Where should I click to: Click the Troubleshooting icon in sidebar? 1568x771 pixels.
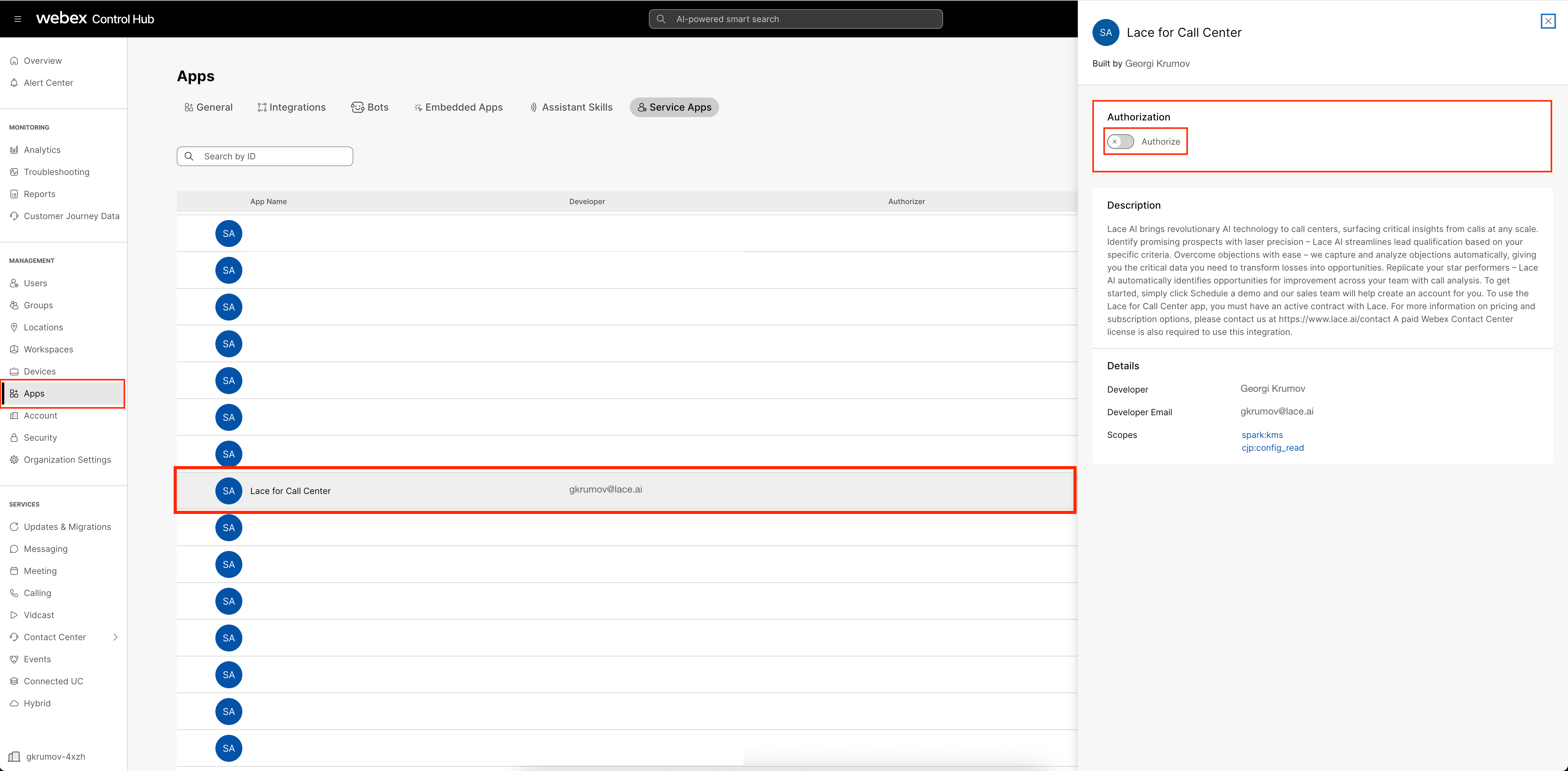point(14,172)
